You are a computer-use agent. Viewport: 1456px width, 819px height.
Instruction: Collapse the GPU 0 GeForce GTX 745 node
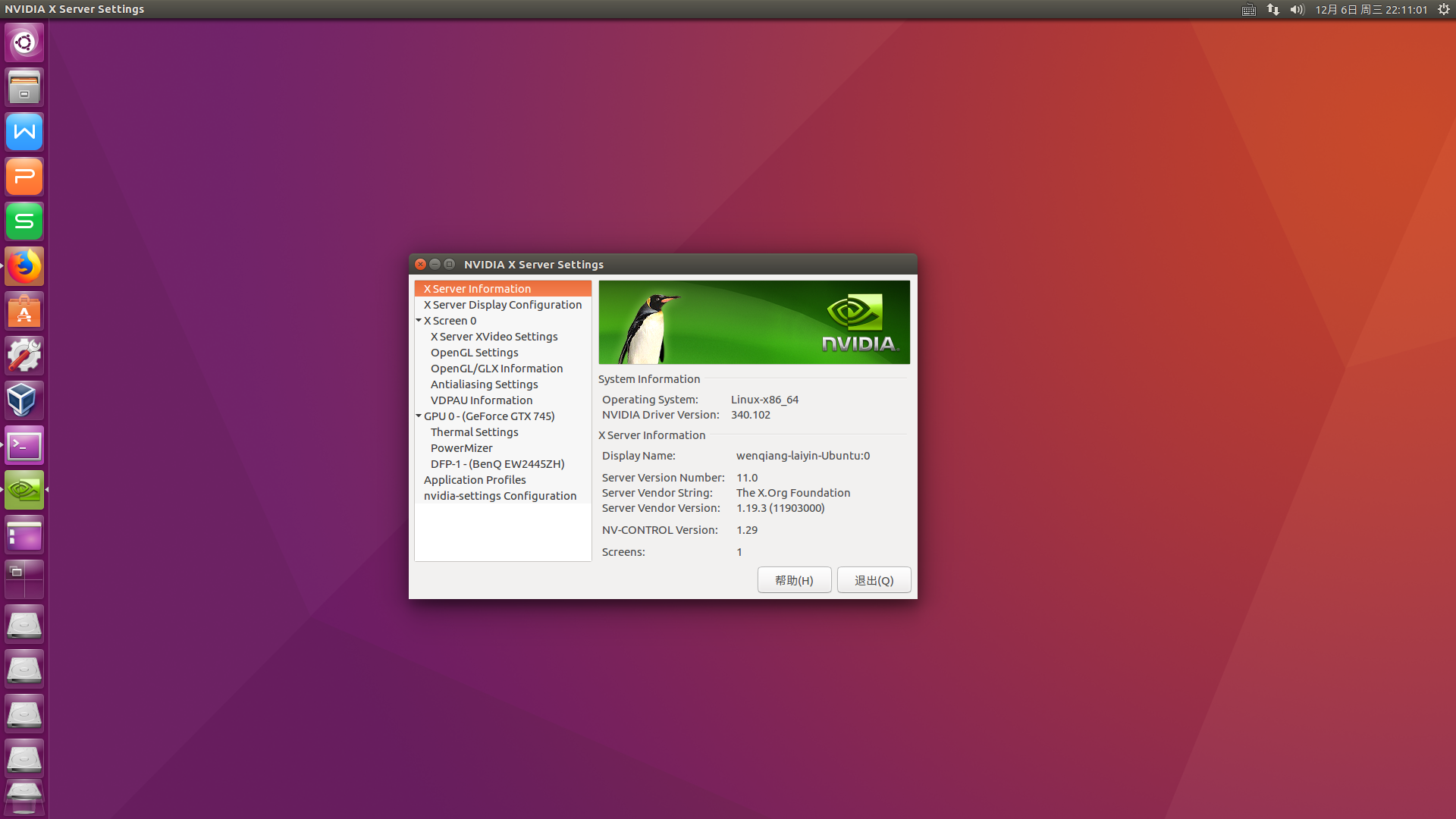419,416
